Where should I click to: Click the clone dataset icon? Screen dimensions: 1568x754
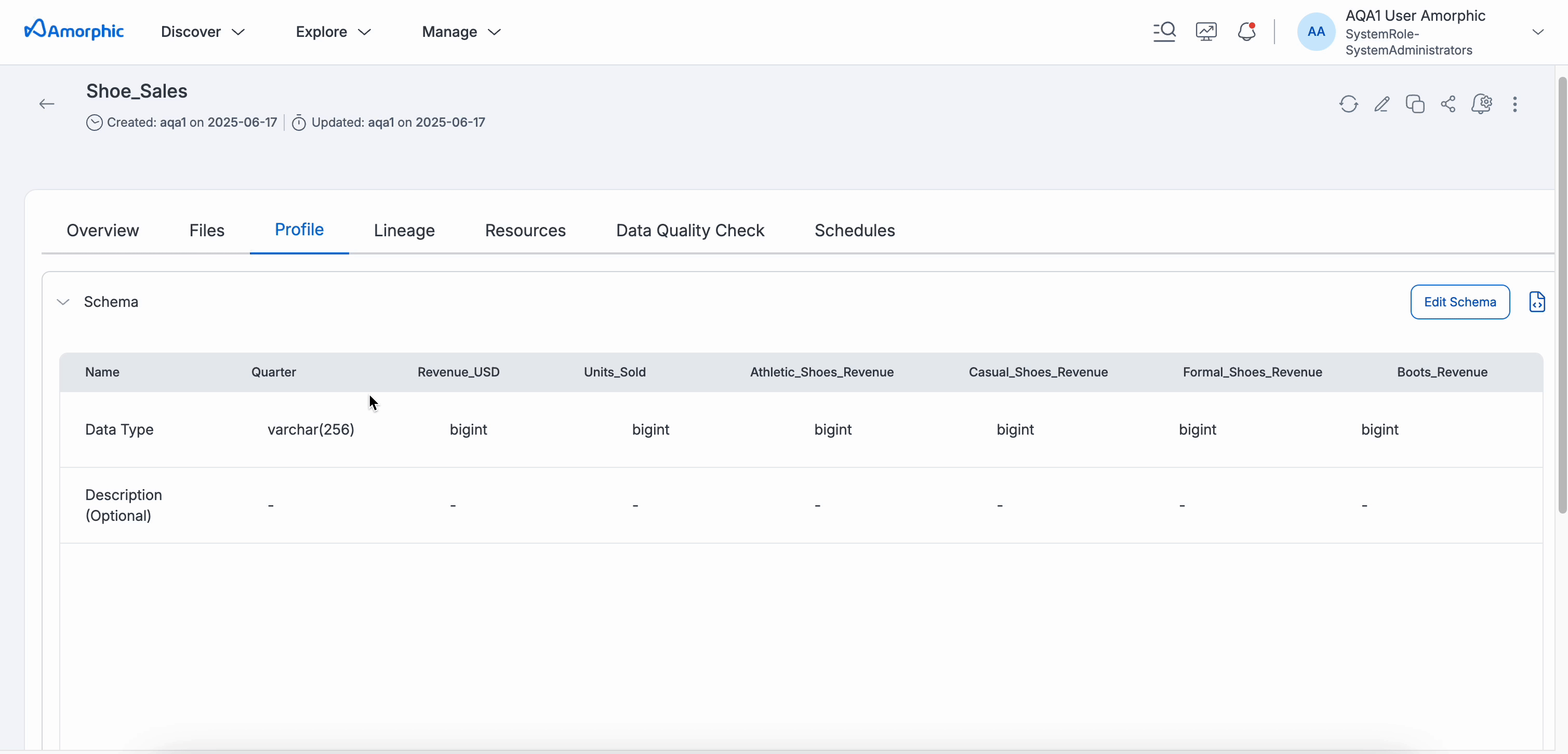click(x=1415, y=104)
